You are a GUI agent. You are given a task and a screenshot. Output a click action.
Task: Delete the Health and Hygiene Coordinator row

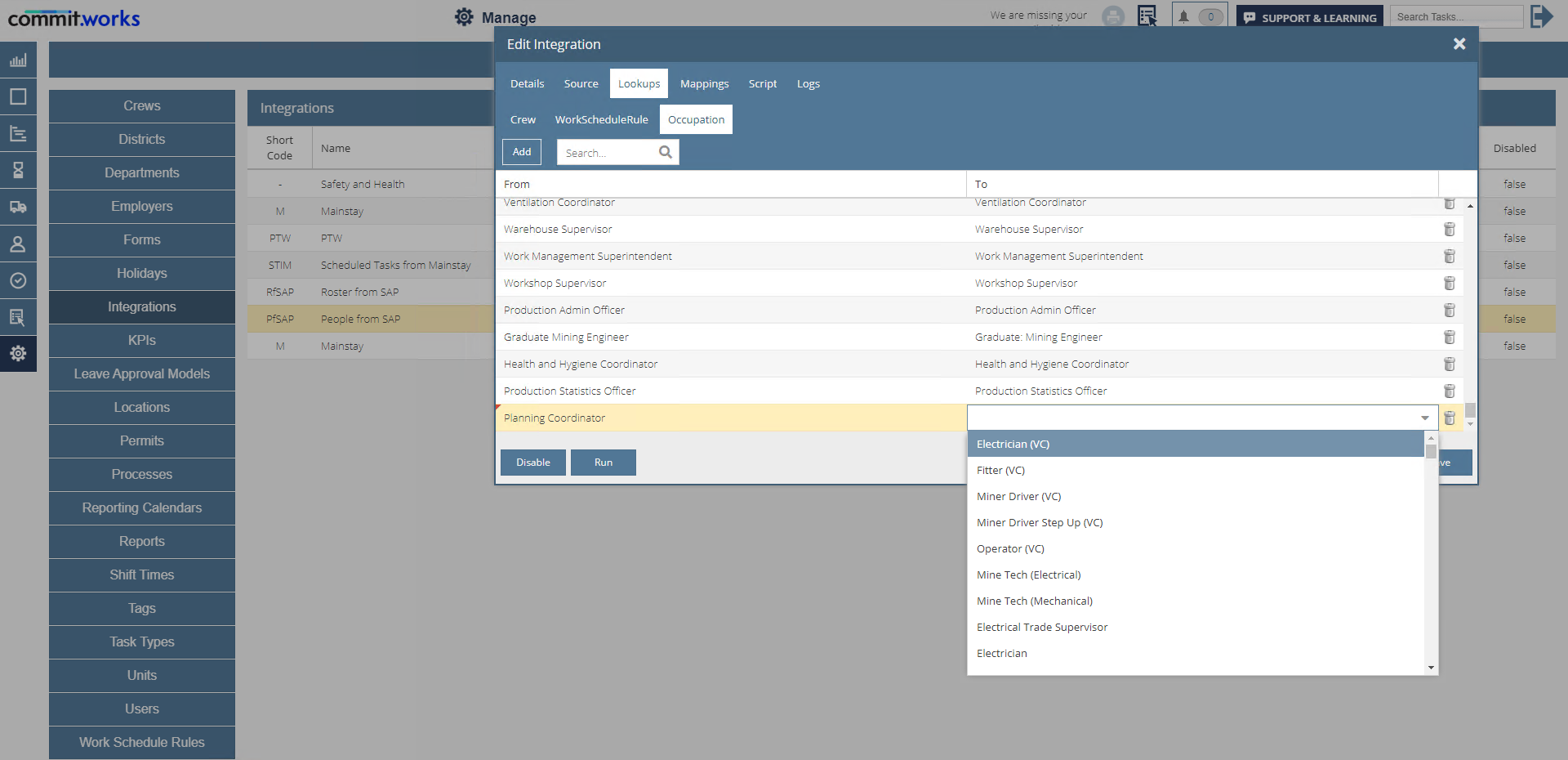coord(1450,364)
